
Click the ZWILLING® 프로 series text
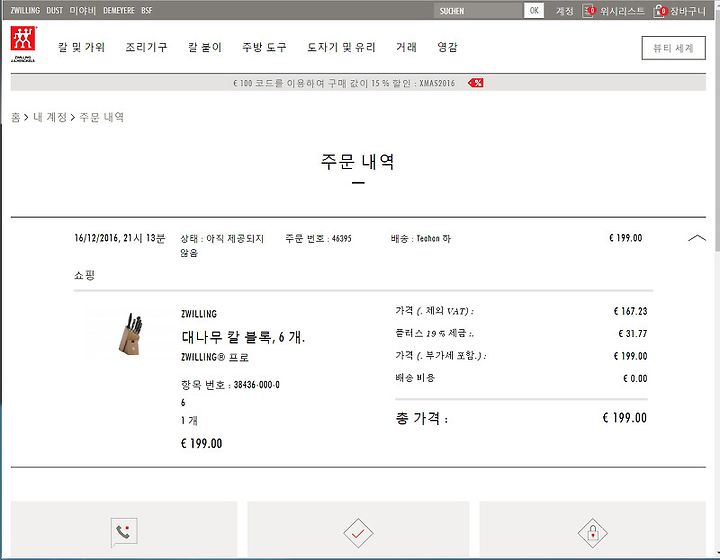[x=215, y=357]
